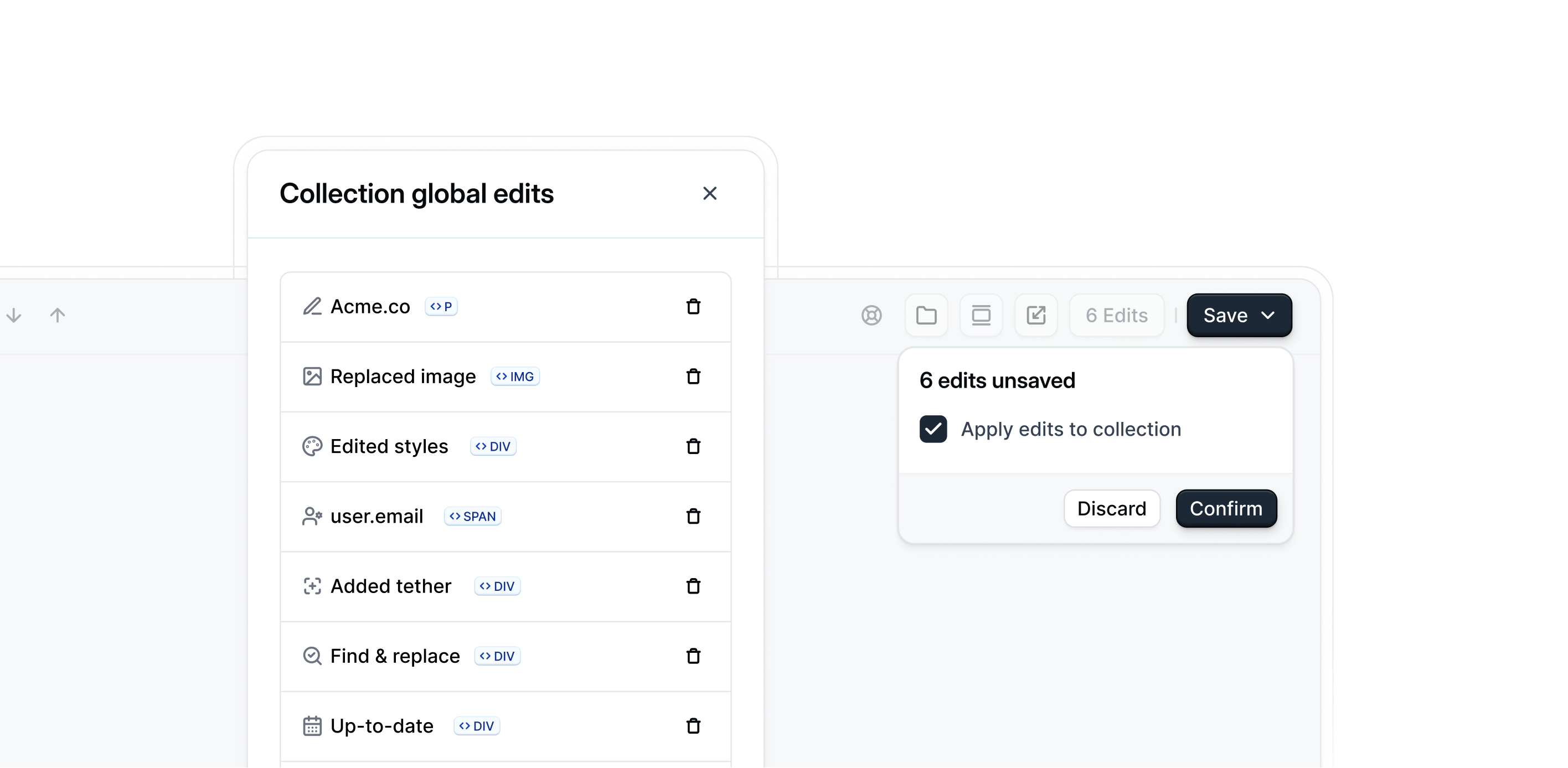Delete the Acme.co edit

pyautogui.click(x=693, y=307)
